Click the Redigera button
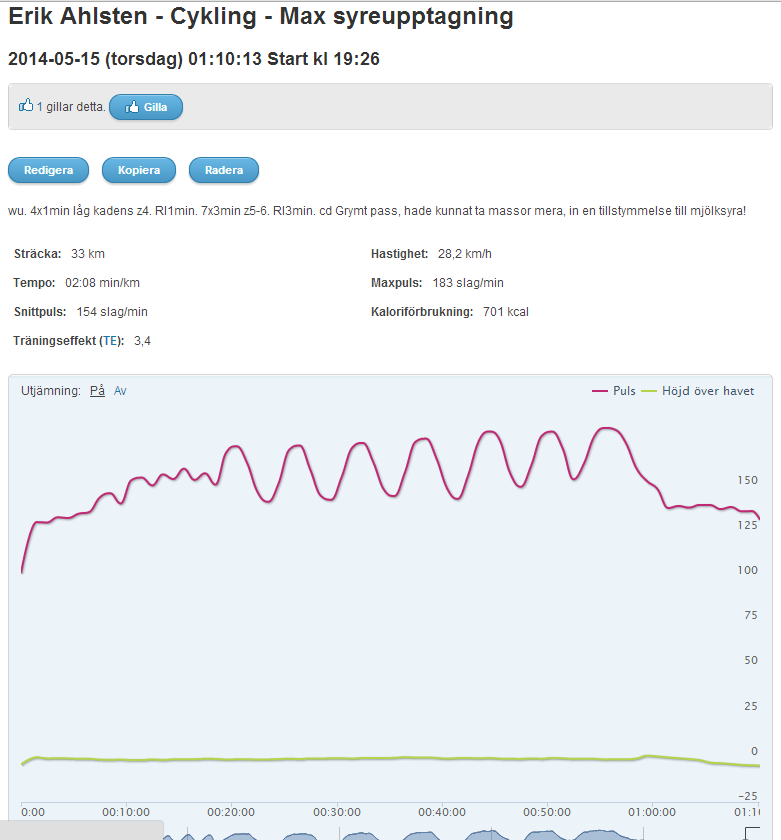781x840 pixels. point(48,170)
